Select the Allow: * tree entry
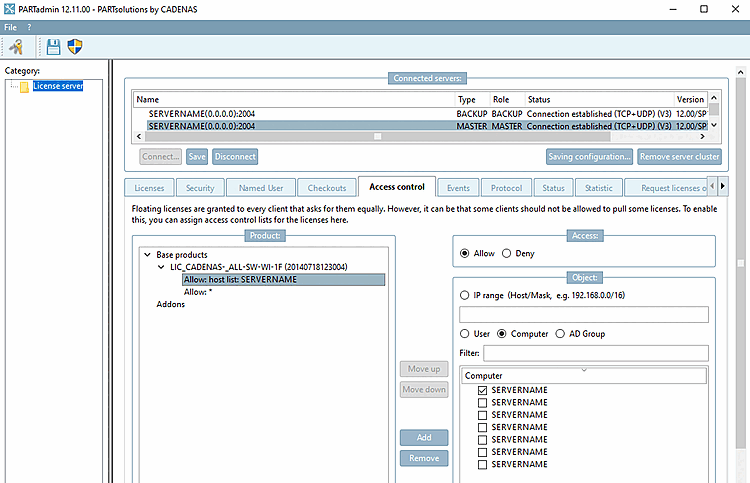750x483 pixels. (198, 292)
